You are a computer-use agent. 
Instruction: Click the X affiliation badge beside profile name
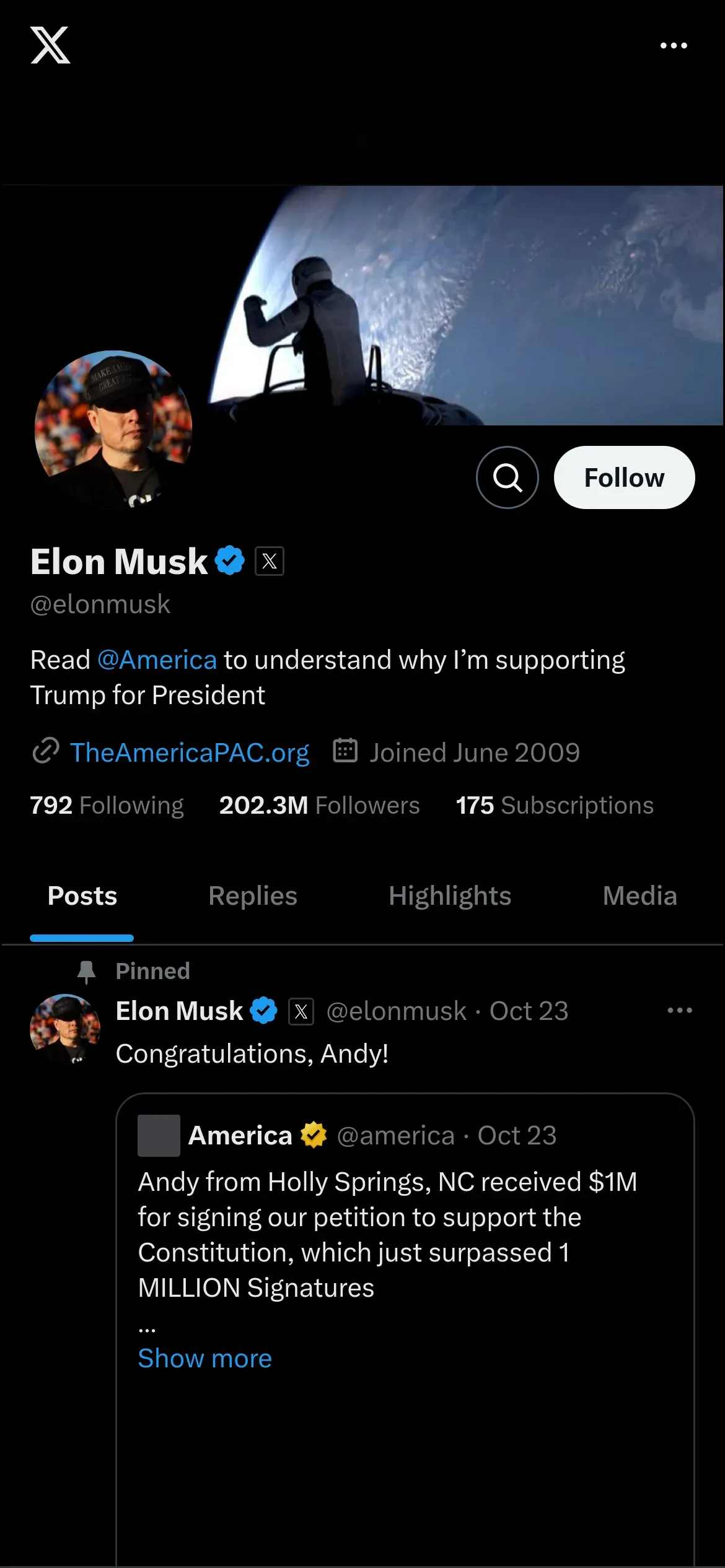pyautogui.click(x=270, y=561)
